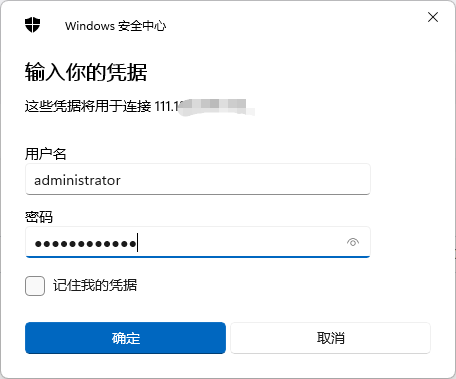Click the 密码 field label

tap(39, 217)
